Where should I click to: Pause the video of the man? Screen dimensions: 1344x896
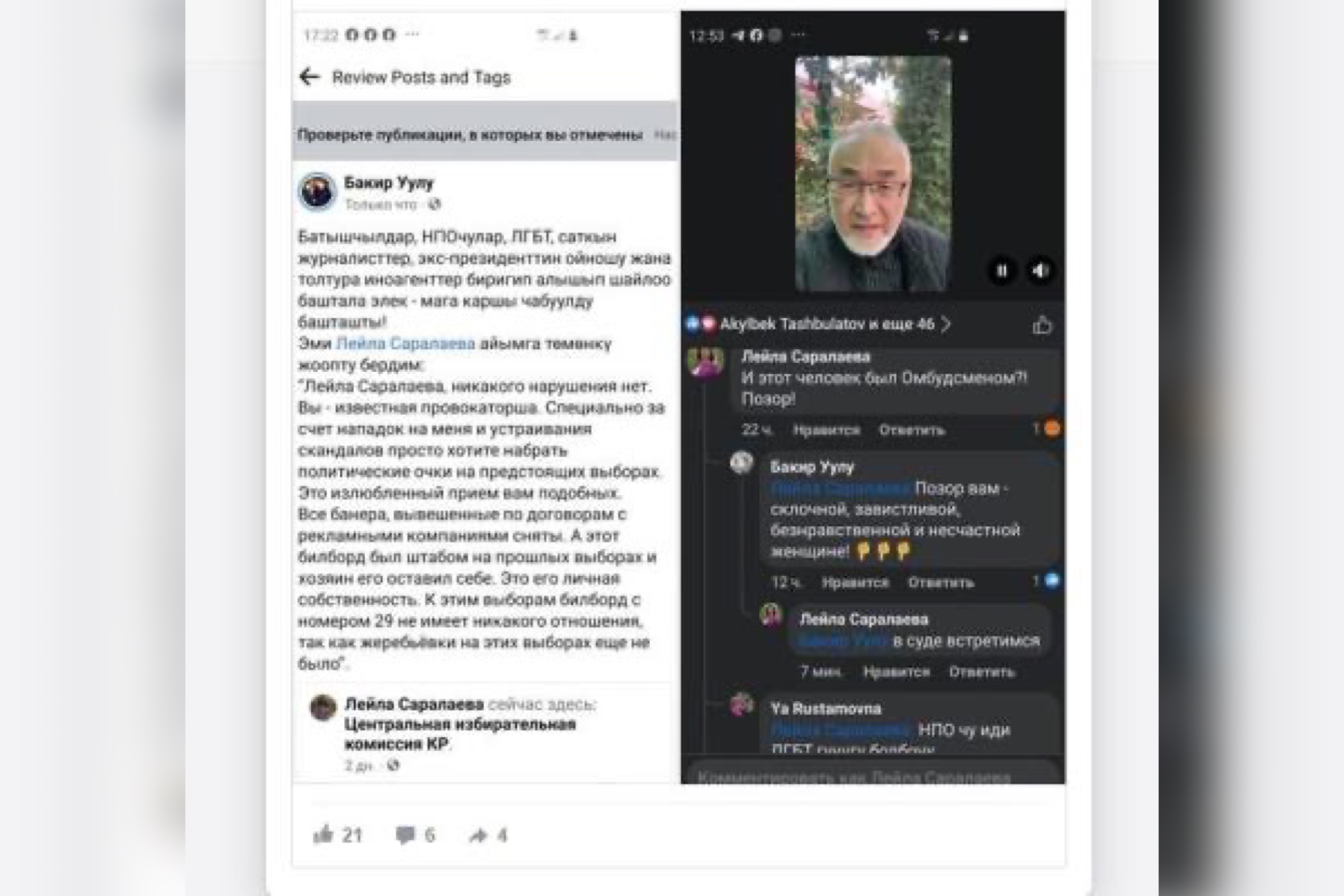1002,270
